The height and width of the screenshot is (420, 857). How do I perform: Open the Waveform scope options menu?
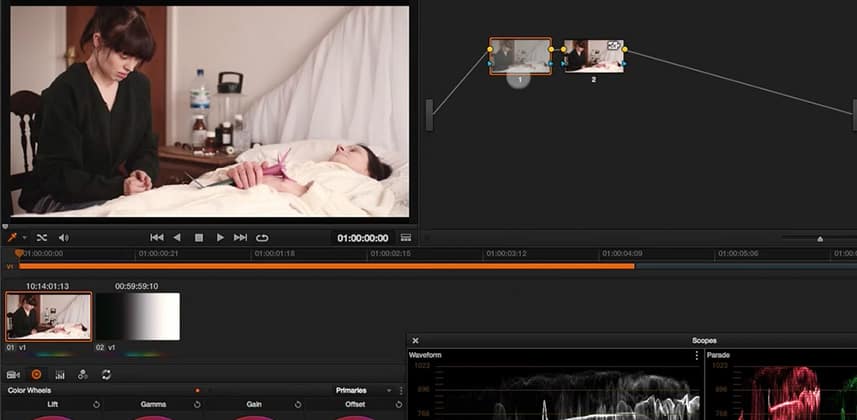(x=696, y=355)
